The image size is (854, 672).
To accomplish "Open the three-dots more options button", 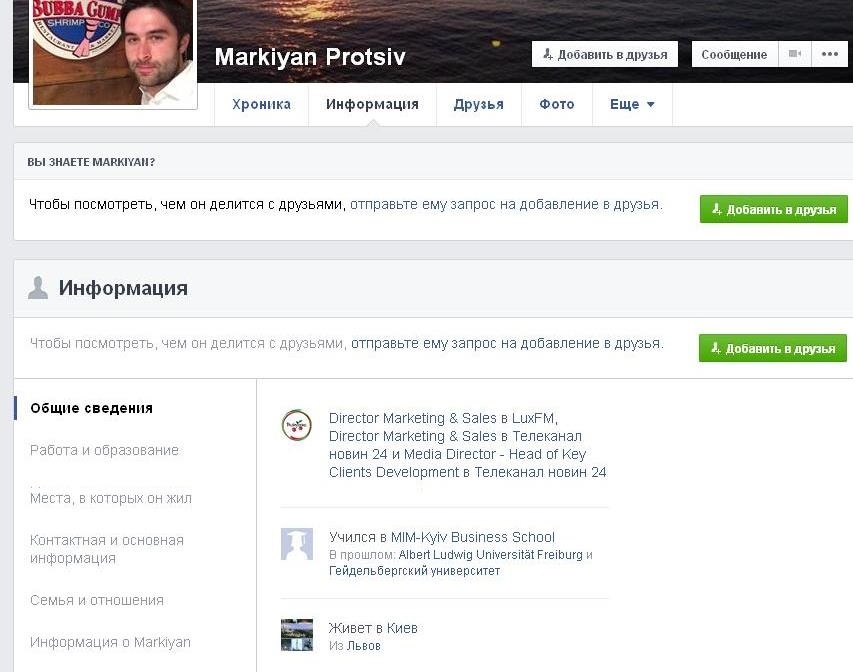I will point(829,54).
